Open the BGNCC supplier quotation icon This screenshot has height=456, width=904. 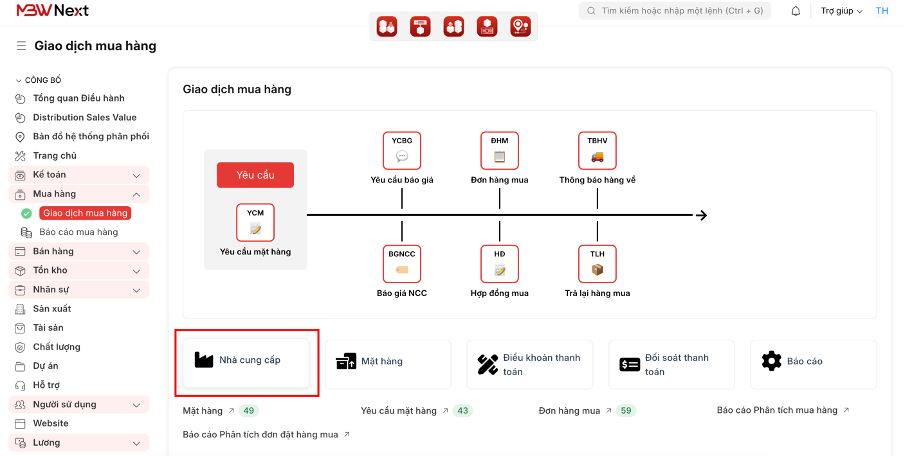402,264
